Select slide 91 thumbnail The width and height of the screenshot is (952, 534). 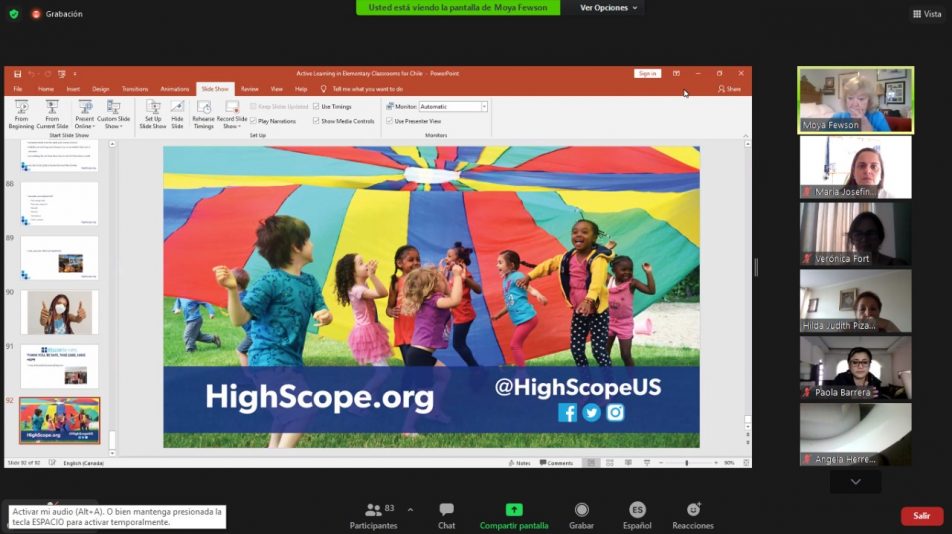(x=60, y=367)
